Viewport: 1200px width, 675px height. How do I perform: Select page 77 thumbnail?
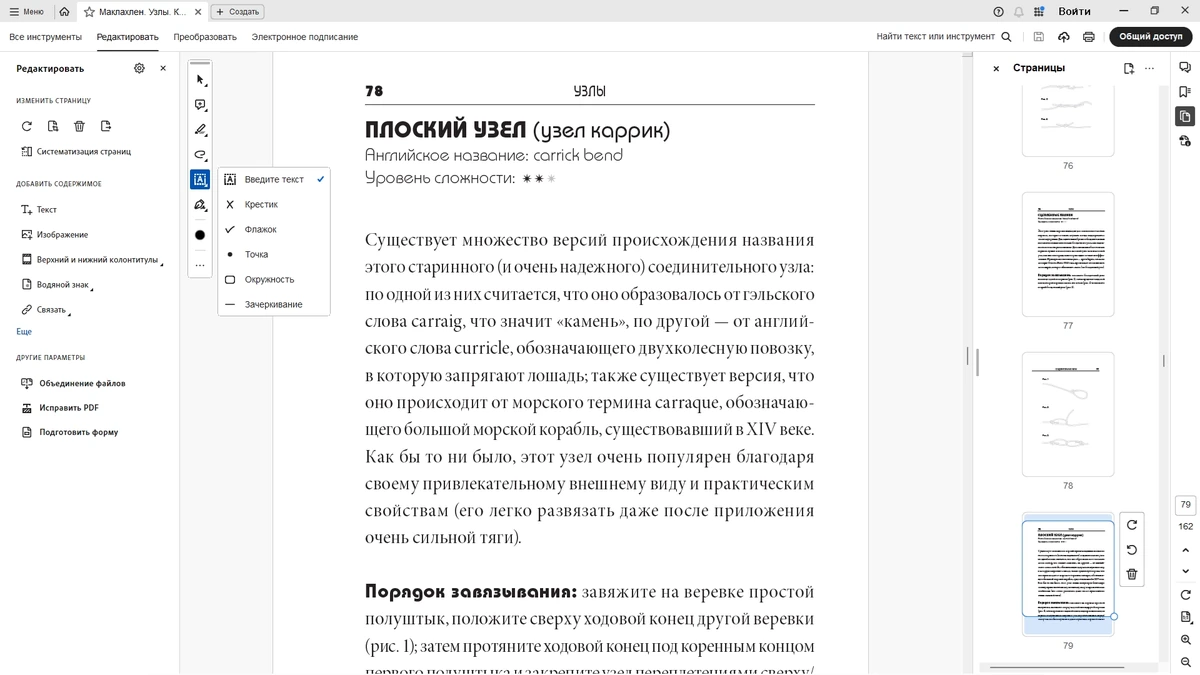point(1068,255)
